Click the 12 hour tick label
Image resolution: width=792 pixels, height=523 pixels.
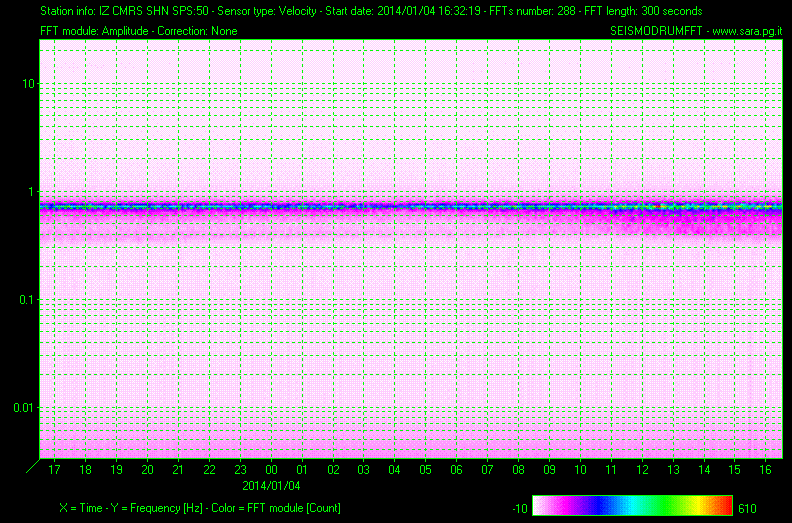coord(642,470)
